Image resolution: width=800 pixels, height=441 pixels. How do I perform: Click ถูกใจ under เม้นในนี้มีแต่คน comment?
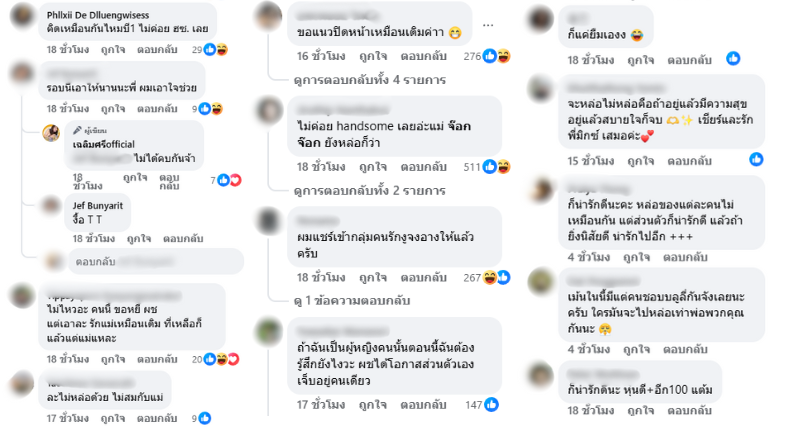pyautogui.click(x=636, y=349)
